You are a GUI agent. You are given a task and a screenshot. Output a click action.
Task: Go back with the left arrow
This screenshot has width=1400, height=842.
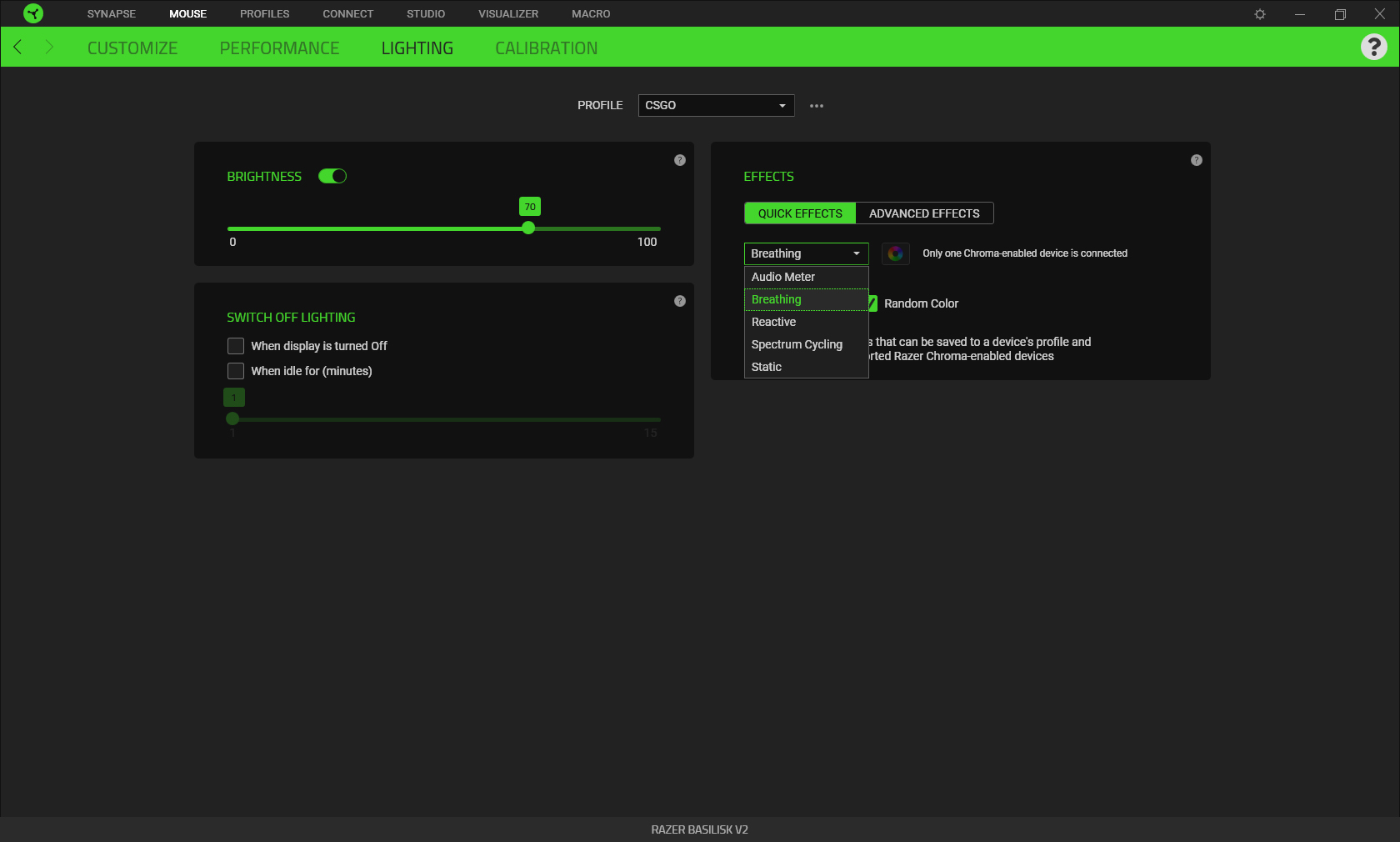[x=17, y=47]
